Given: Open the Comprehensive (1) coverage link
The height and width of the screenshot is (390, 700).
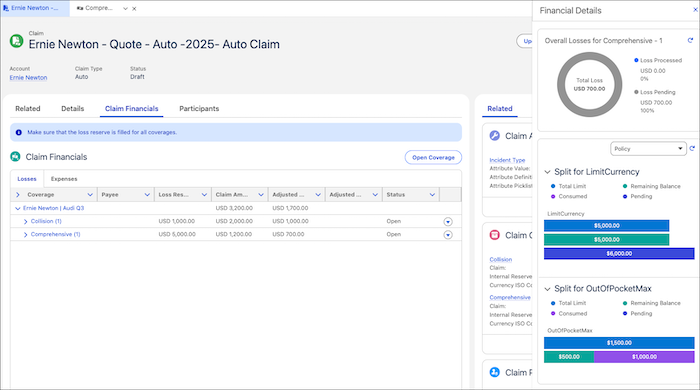Looking at the screenshot, I should pos(55,234).
